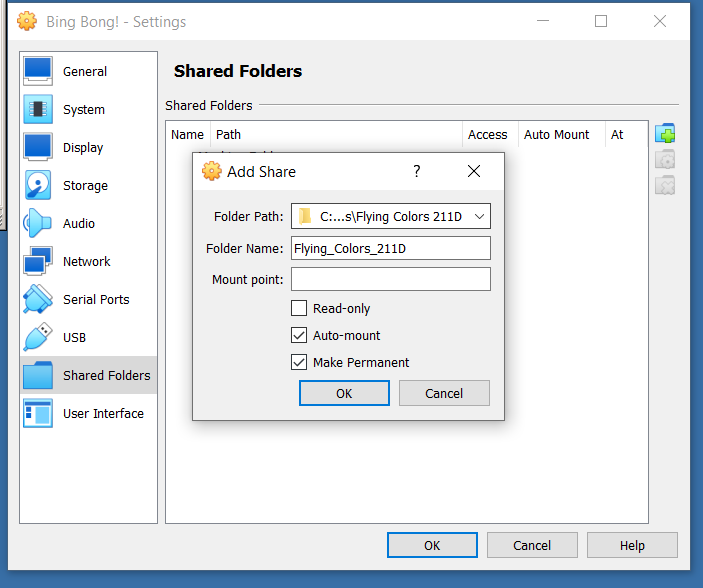The image size is (703, 588).
Task: Click the Folder Name input field
Action: point(390,248)
